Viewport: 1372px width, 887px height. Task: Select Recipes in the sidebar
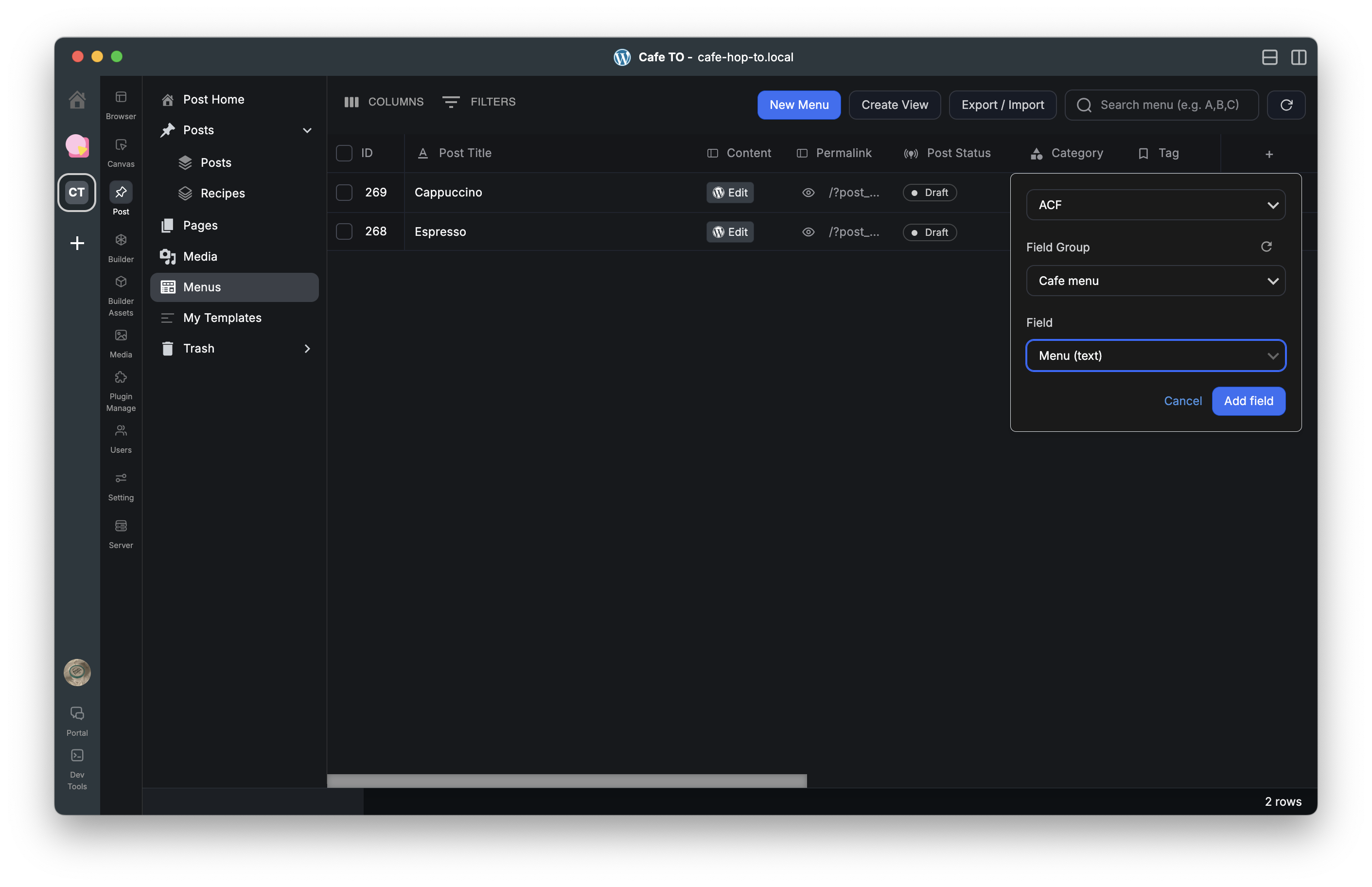click(x=222, y=194)
